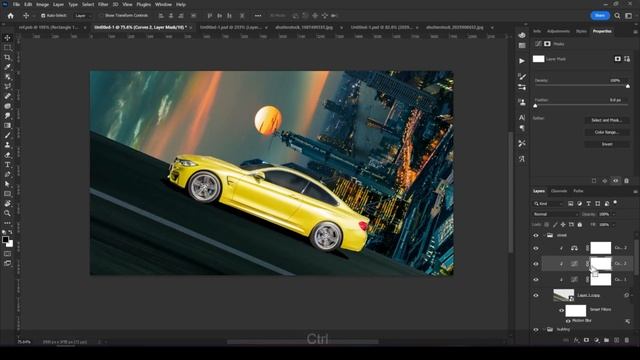Open the Character panel icon
This screenshot has width=640, height=360.
522,118
